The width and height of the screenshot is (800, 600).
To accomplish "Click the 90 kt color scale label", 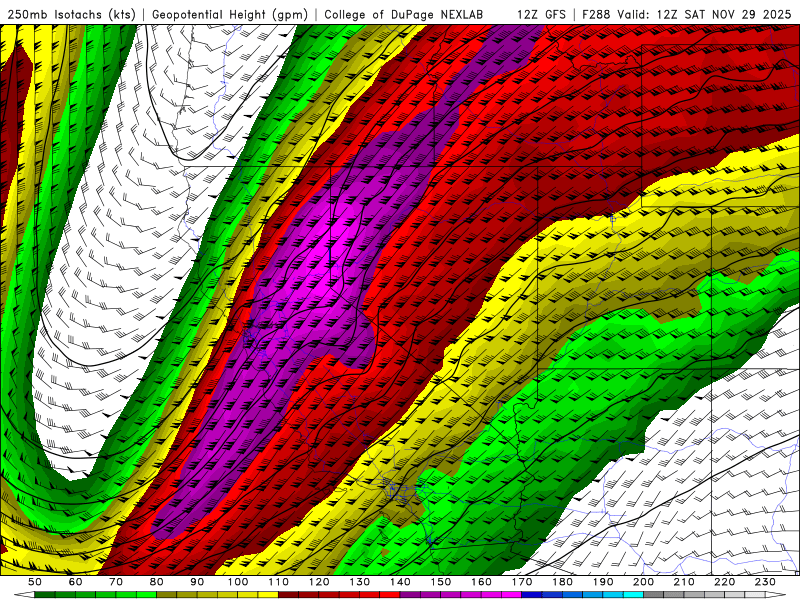I will [x=197, y=582].
